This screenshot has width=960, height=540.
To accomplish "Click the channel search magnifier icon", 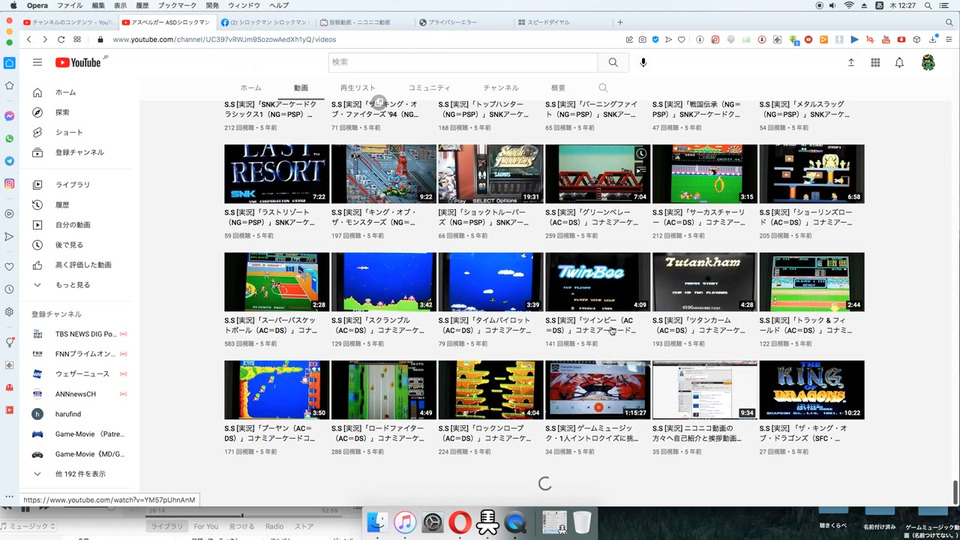I will point(603,88).
